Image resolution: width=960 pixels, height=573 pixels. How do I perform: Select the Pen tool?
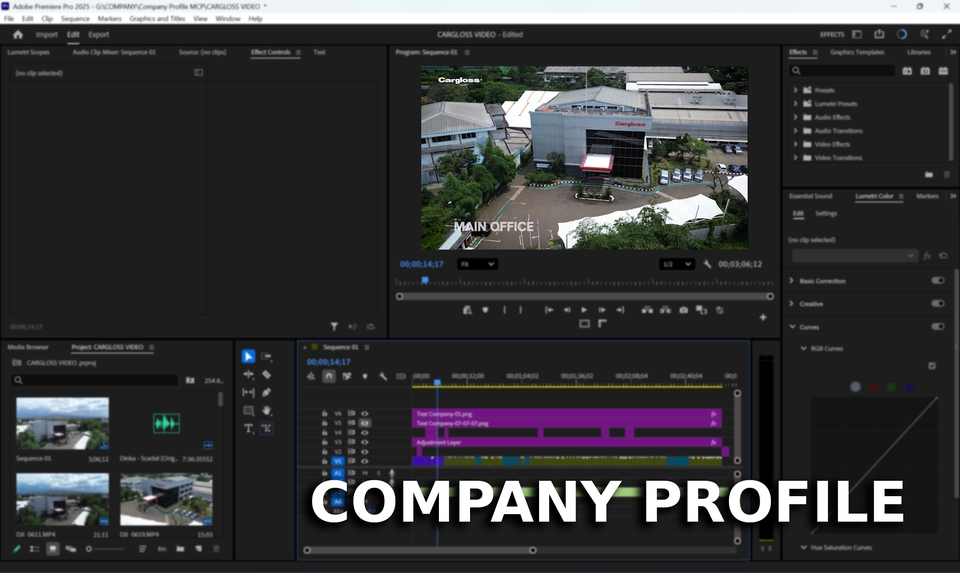pyautogui.click(x=267, y=392)
